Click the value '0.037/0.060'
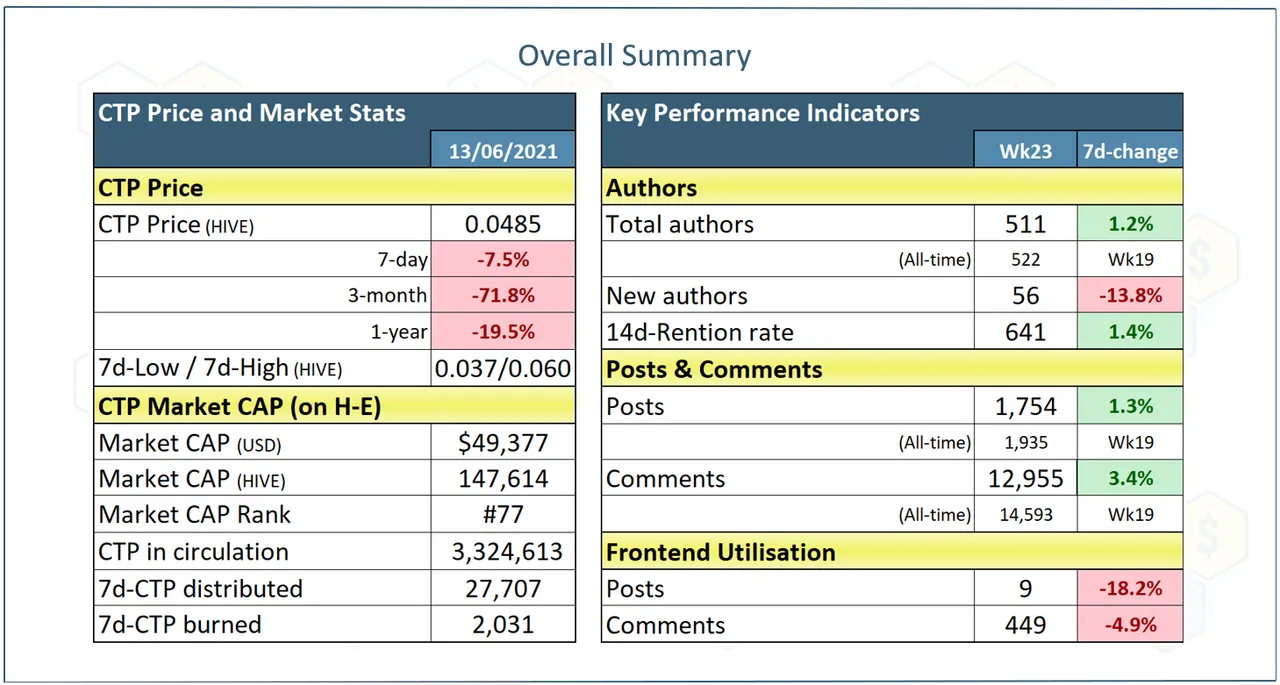 point(503,368)
